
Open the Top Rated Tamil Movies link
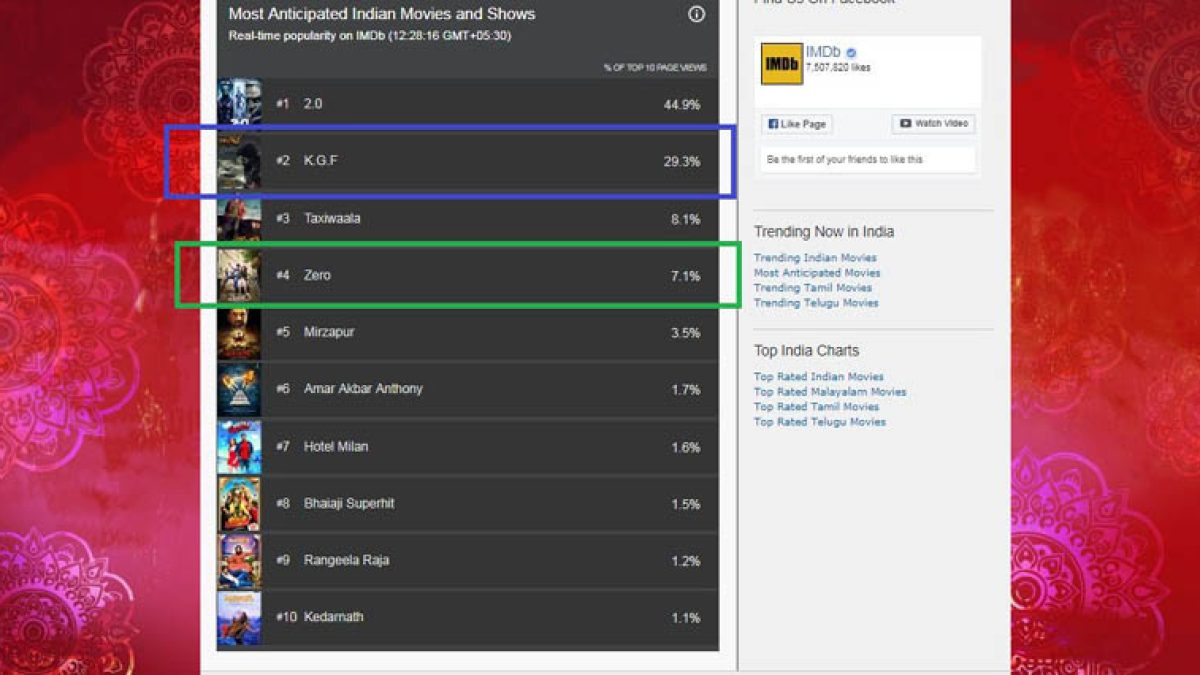tap(817, 407)
